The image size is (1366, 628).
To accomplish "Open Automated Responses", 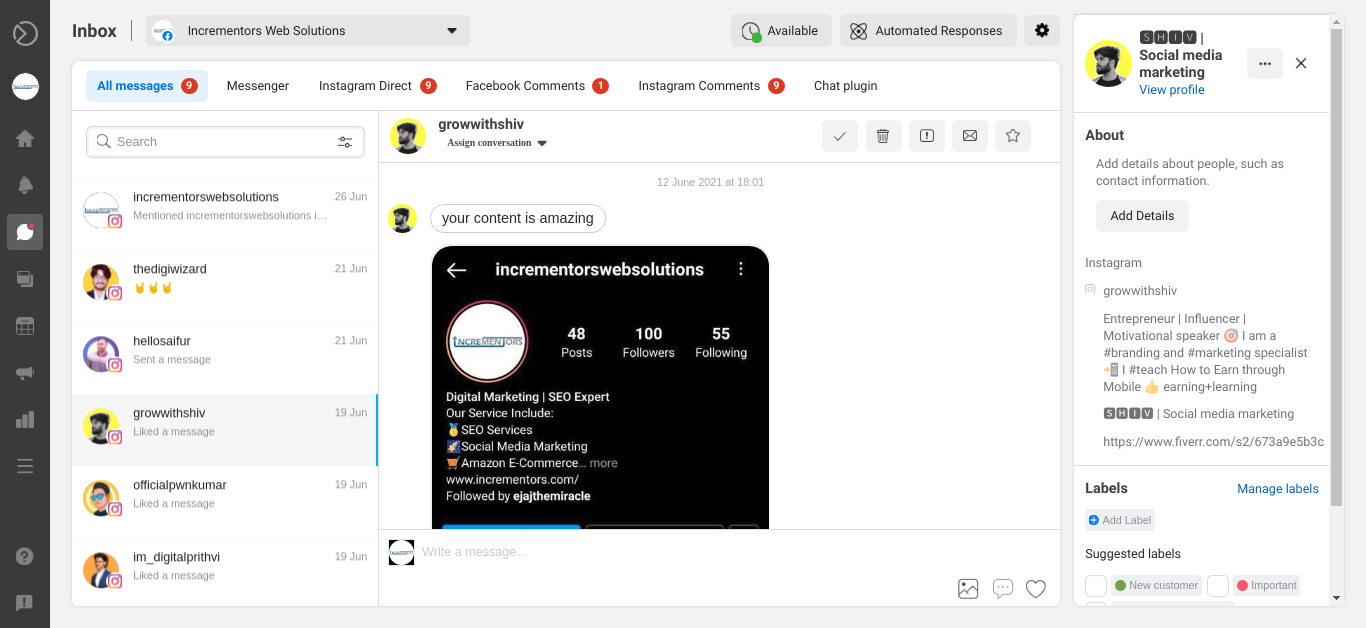I will coord(928,30).
